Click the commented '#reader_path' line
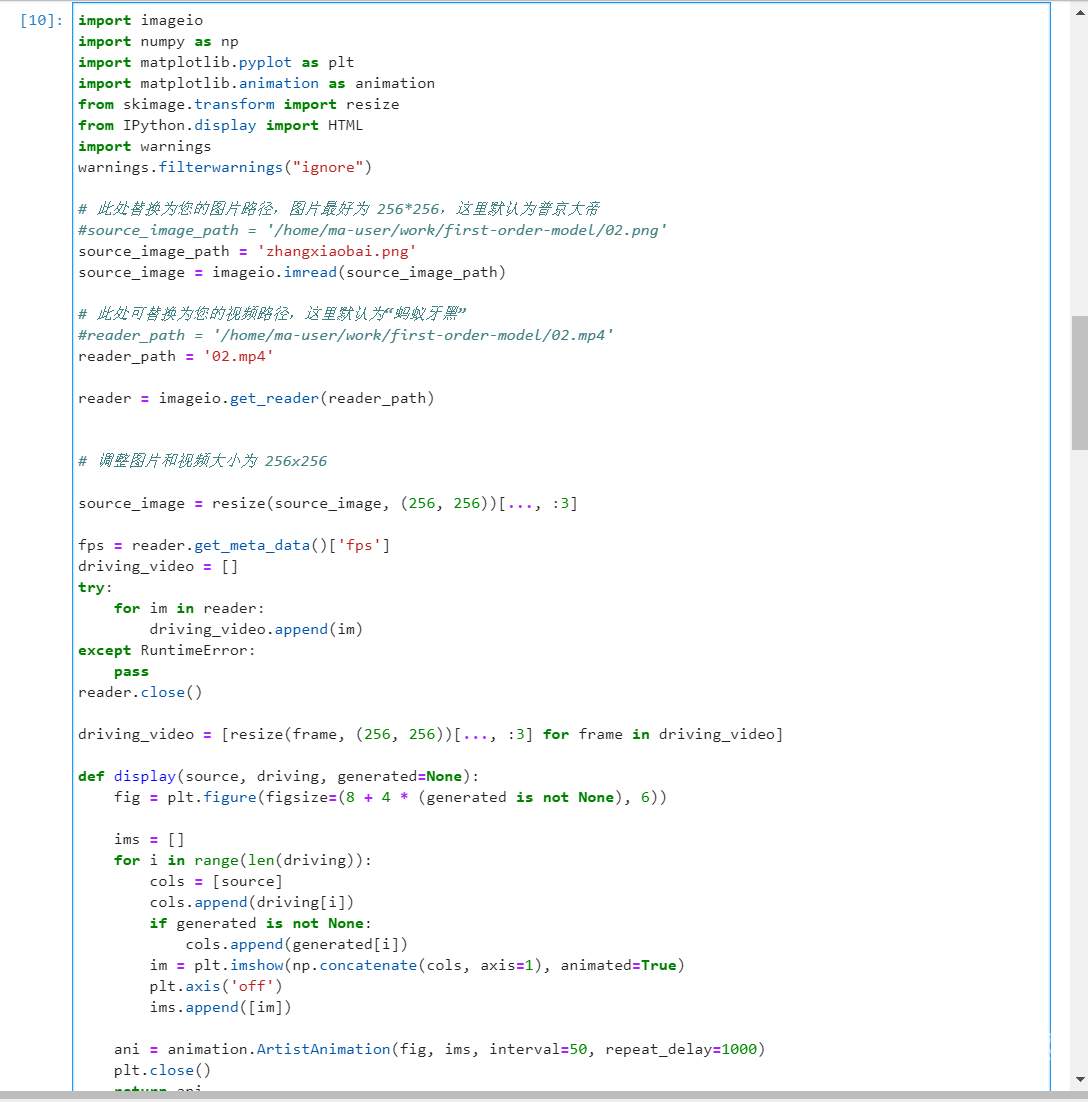1088x1102 pixels. 346,335
